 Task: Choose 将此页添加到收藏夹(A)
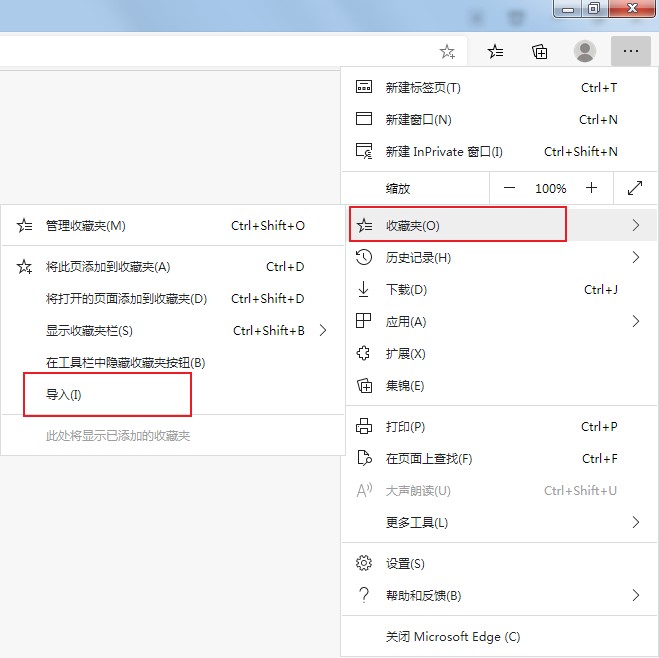pyautogui.click(x=173, y=266)
